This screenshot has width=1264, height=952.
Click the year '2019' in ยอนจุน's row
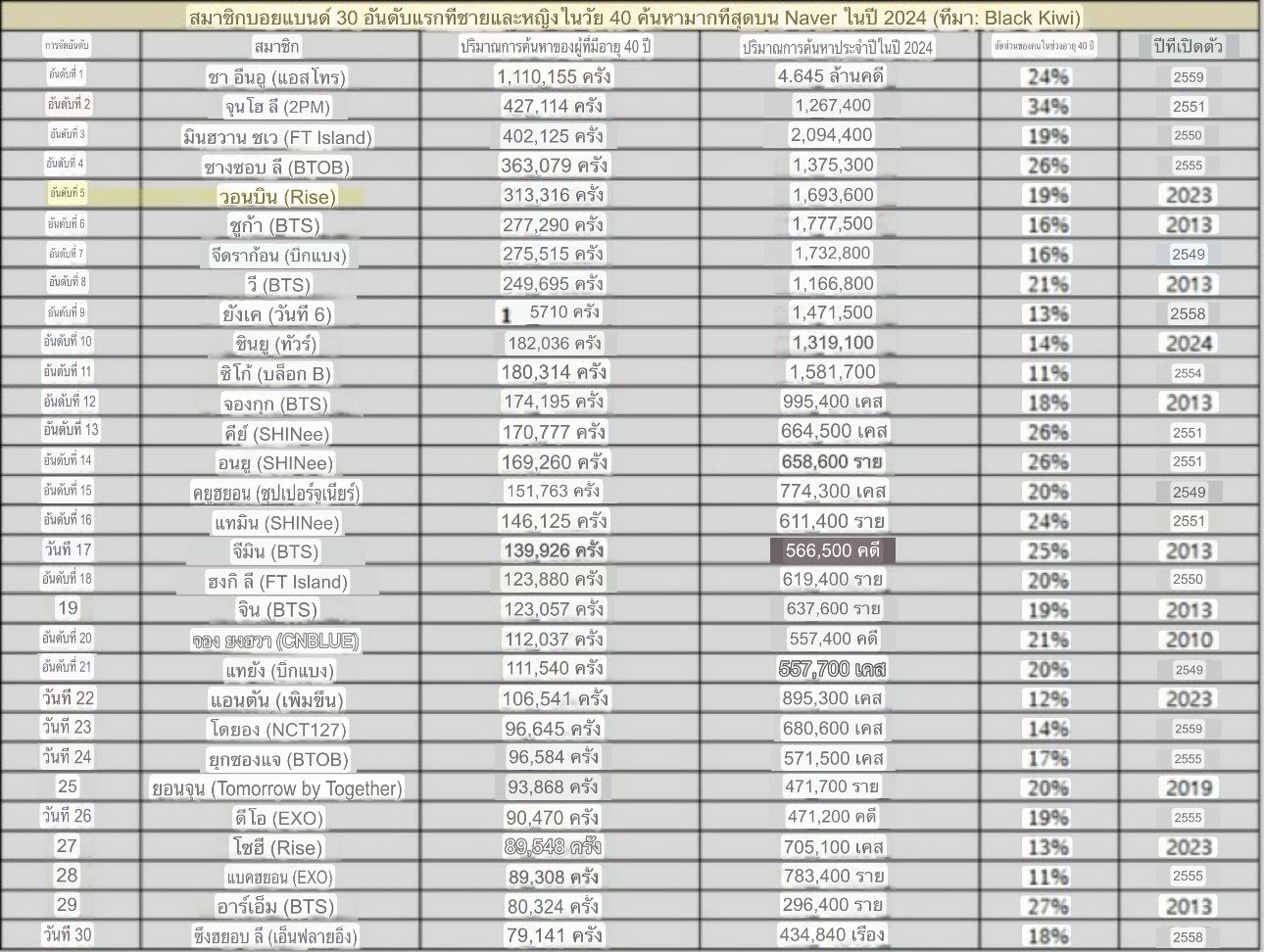click(1189, 788)
